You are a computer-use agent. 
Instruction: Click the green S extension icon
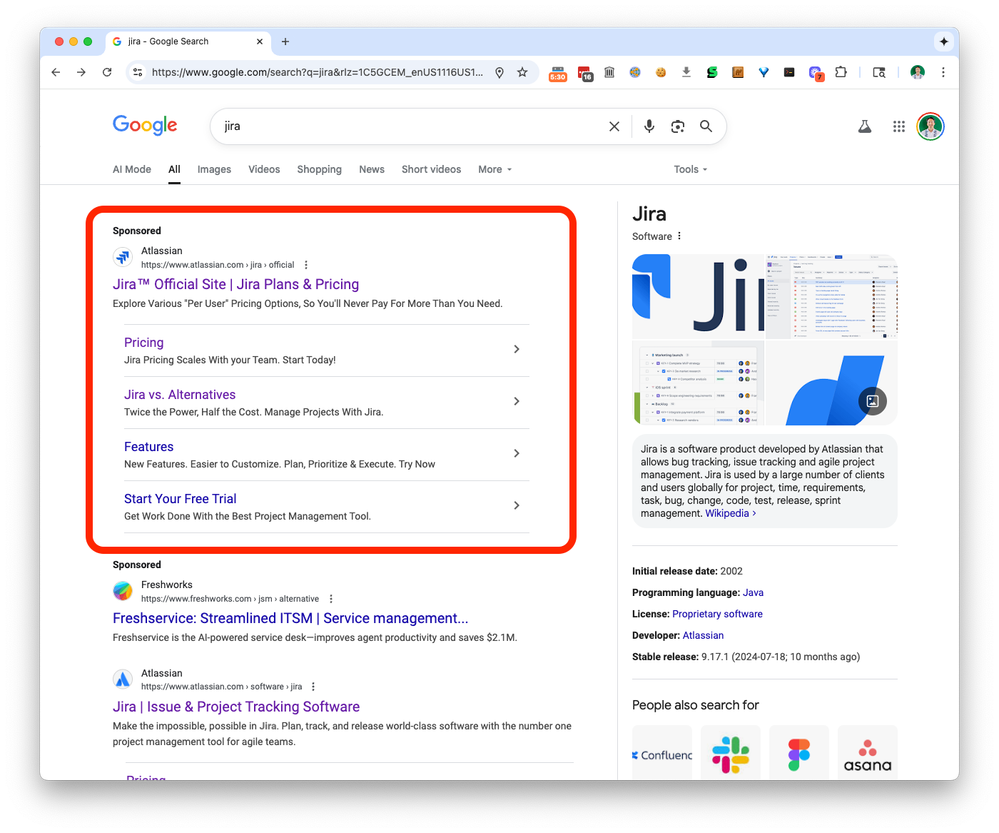(x=712, y=73)
